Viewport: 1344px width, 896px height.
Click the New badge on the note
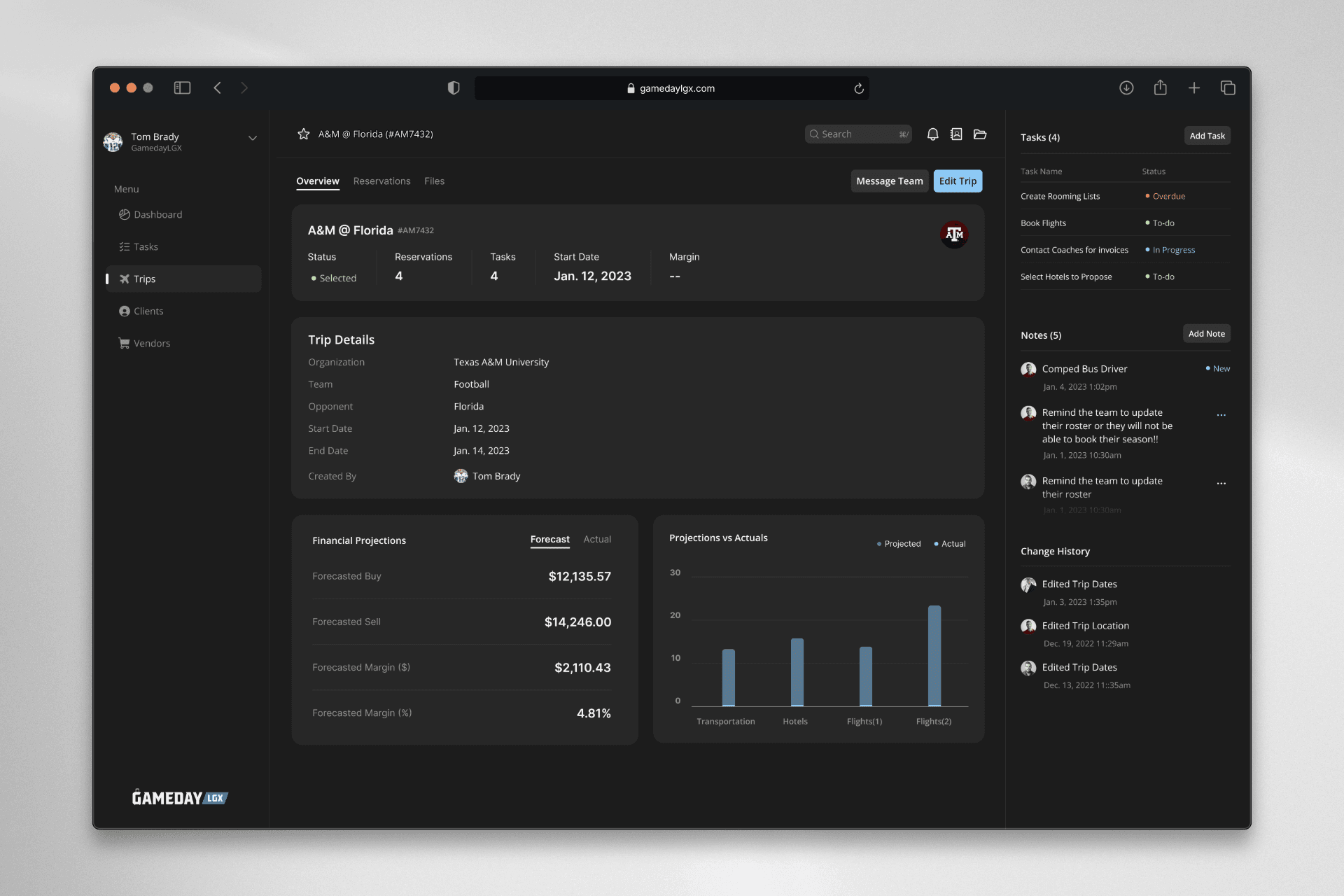pyautogui.click(x=1218, y=369)
